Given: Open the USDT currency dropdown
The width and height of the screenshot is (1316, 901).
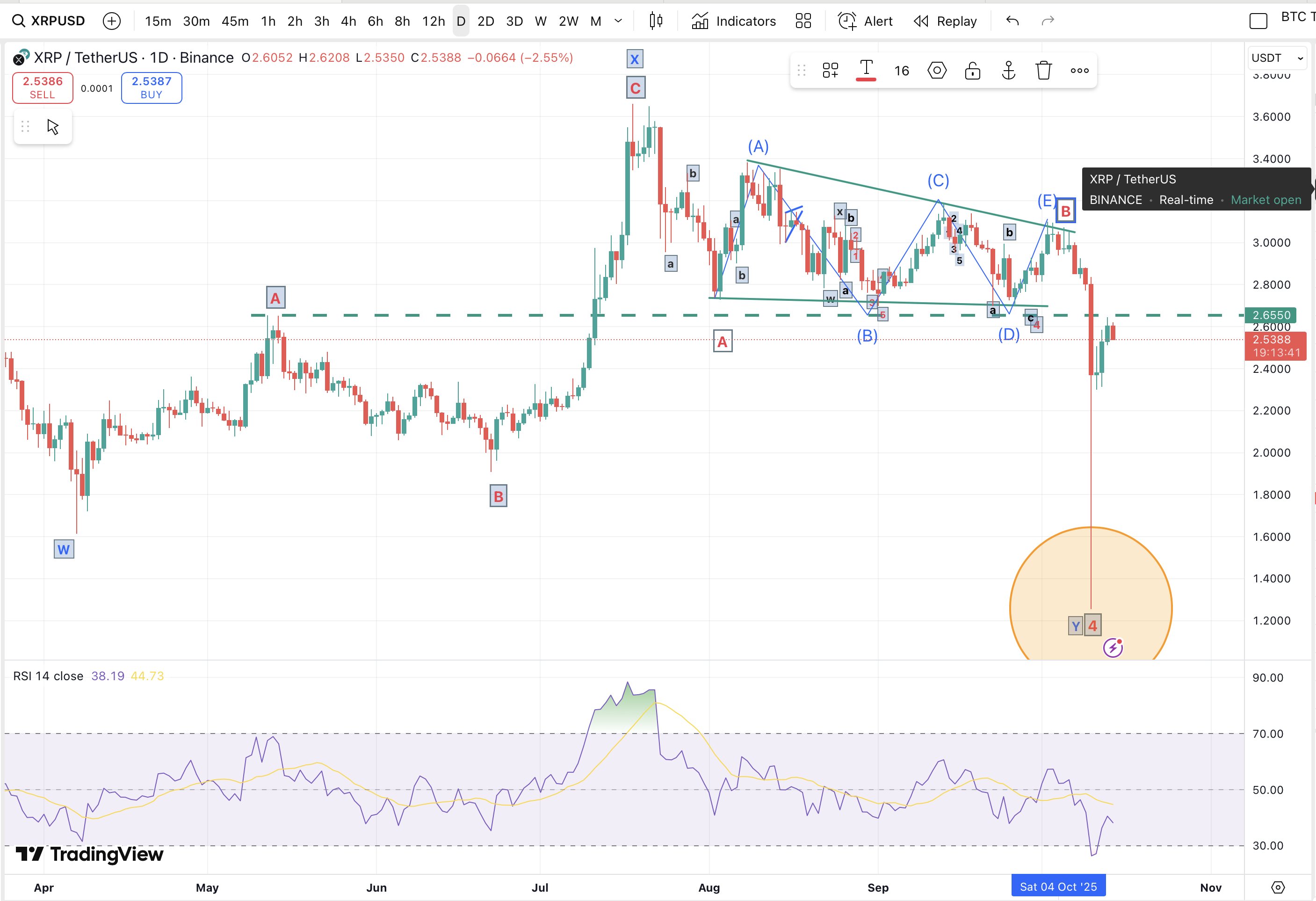Looking at the screenshot, I should 1276,58.
